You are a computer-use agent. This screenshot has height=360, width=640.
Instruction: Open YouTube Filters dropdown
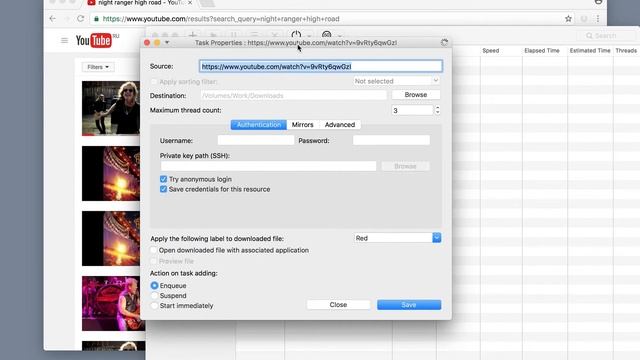[98, 67]
